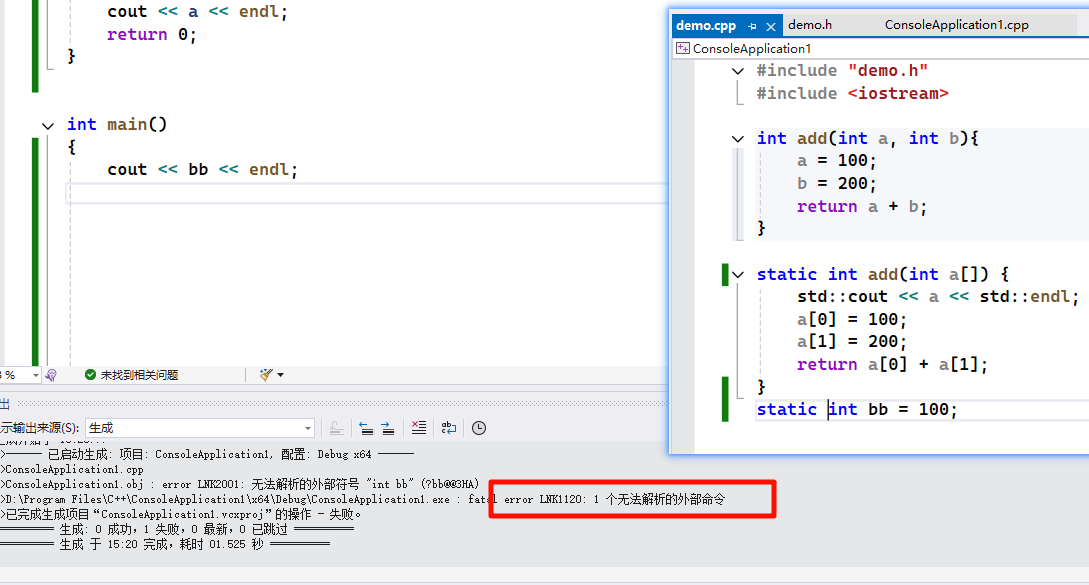
Task: Pin the demo.cpp tab
Action: pyautogui.click(x=752, y=26)
